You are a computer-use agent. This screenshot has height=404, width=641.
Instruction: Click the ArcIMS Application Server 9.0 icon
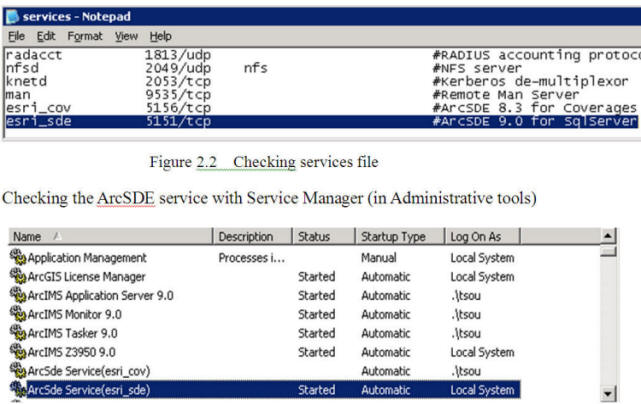18,295
